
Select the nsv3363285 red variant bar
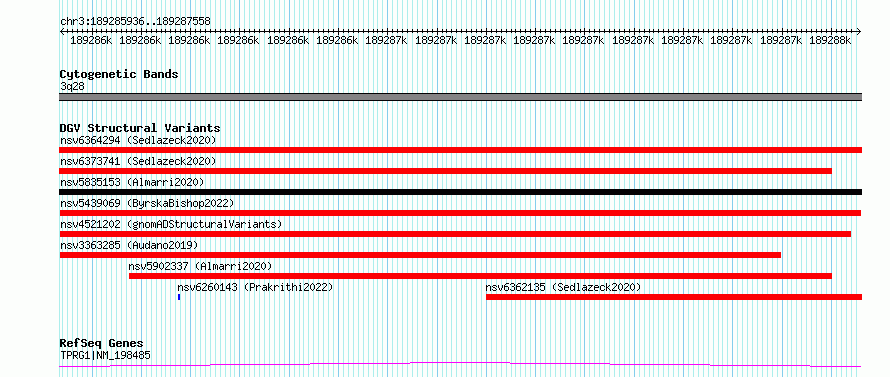tap(420, 255)
